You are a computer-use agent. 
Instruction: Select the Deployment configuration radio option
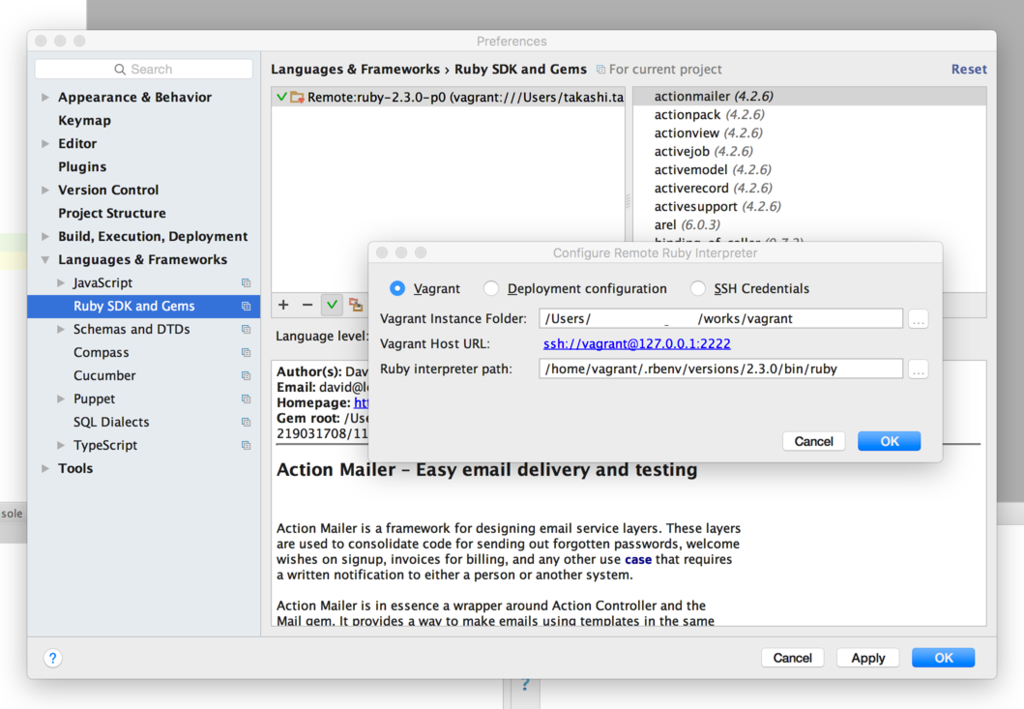pos(491,288)
